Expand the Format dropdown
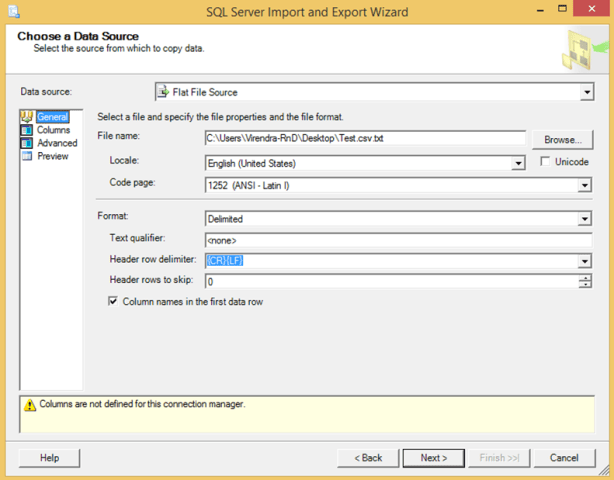The width and height of the screenshot is (614, 480). click(x=584, y=218)
